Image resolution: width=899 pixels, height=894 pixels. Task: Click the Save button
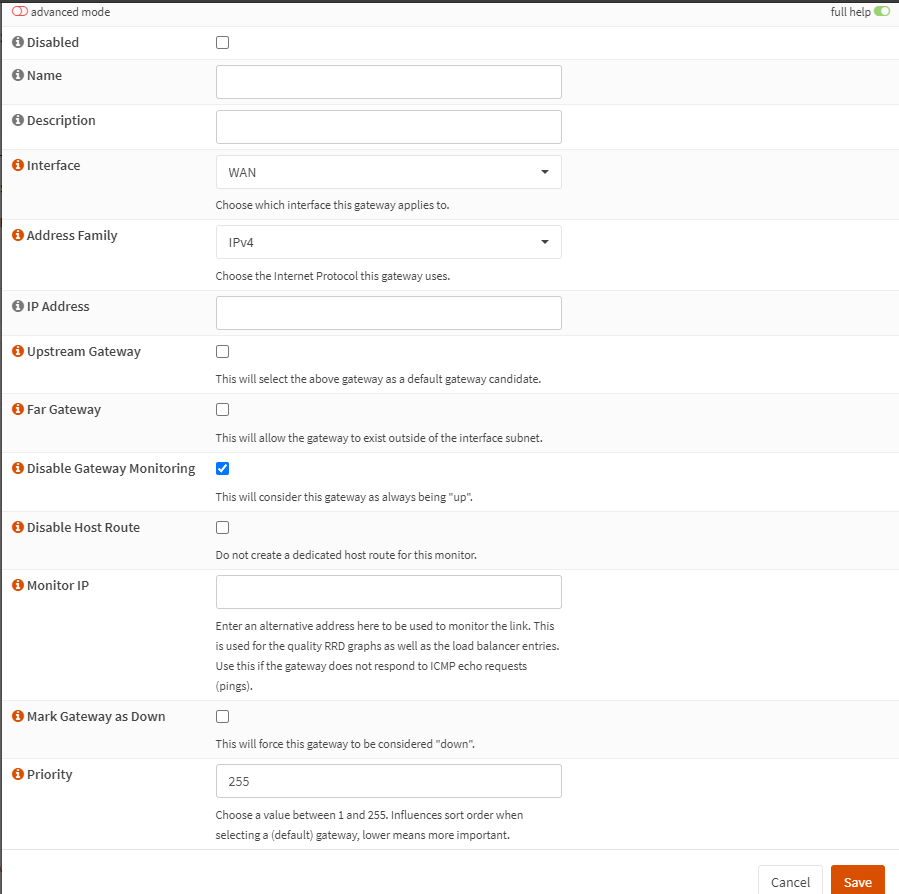858,881
